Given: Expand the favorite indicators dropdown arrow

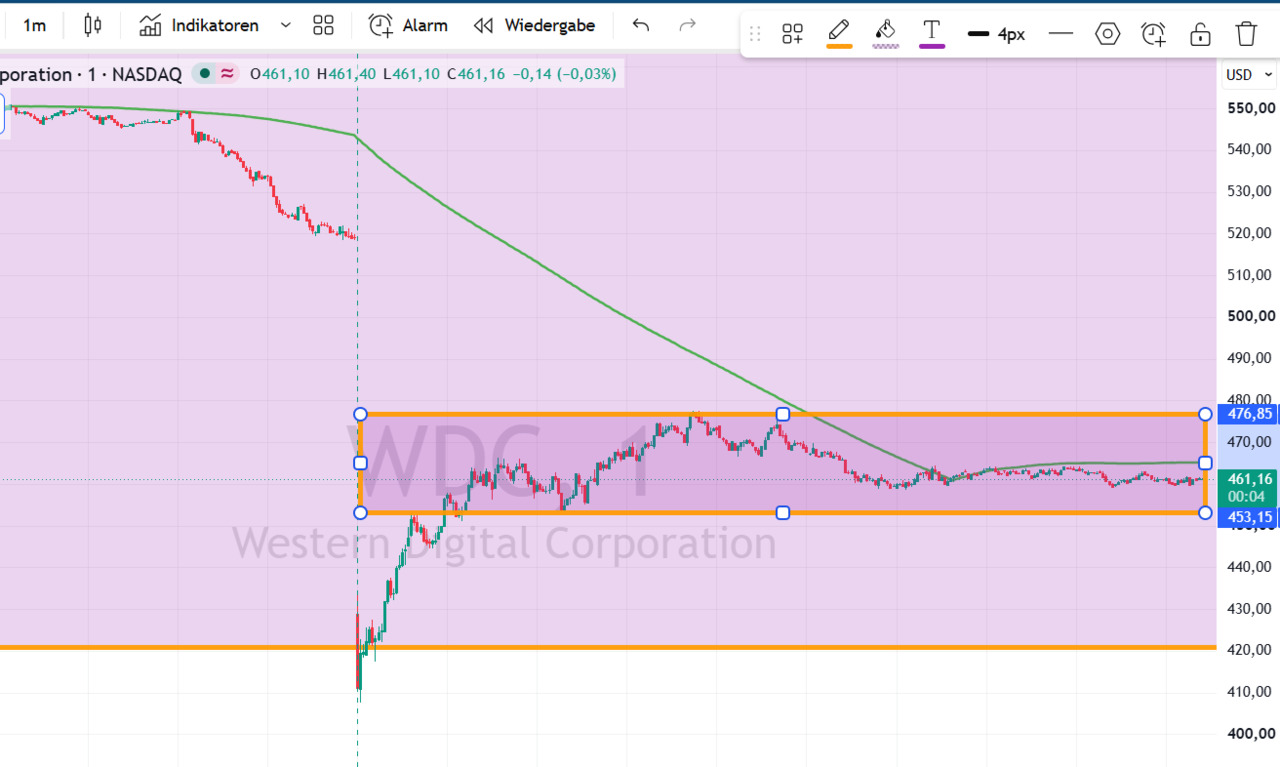Looking at the screenshot, I should (286, 25).
